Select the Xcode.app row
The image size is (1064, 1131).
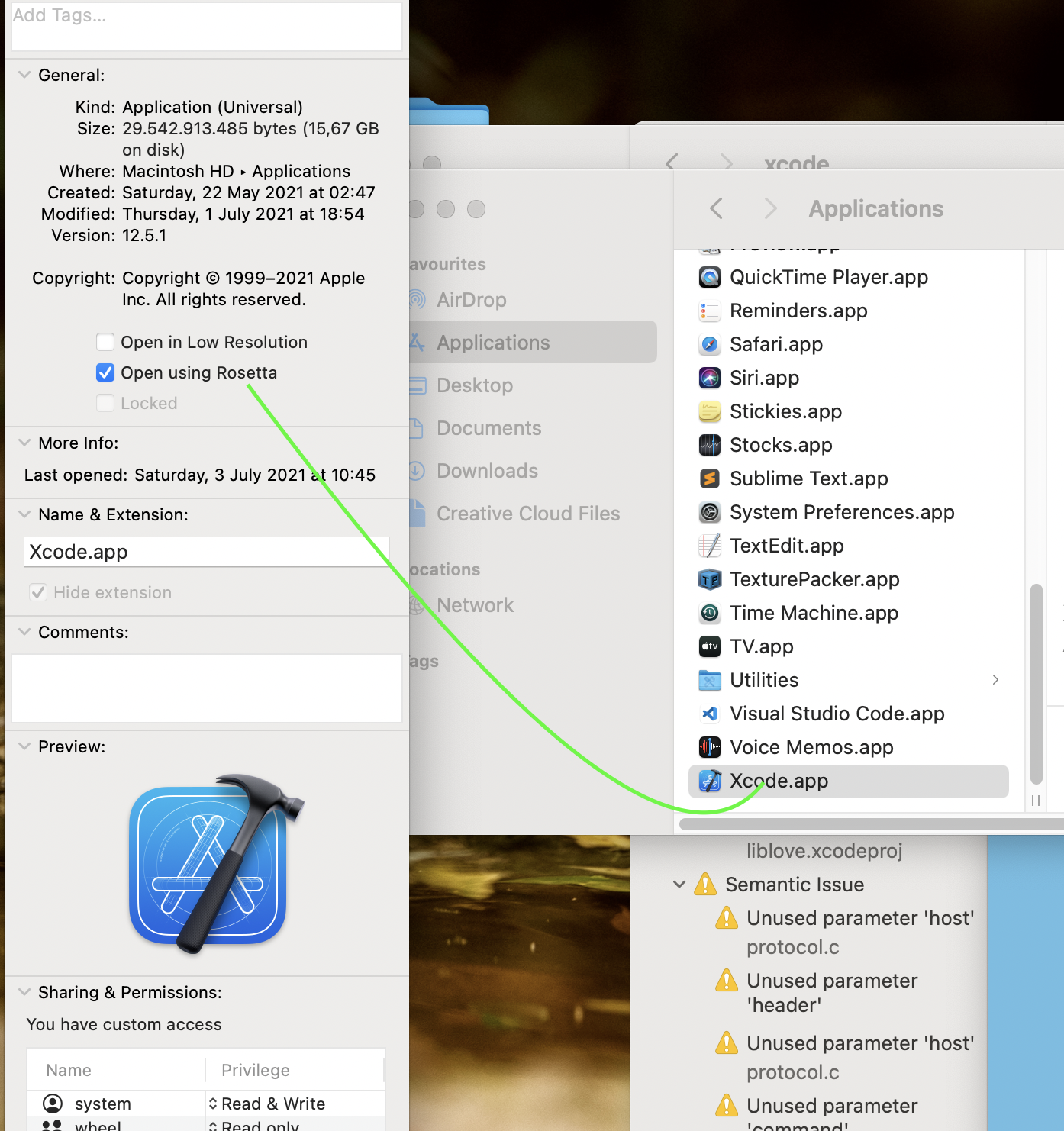pyautogui.click(x=849, y=781)
